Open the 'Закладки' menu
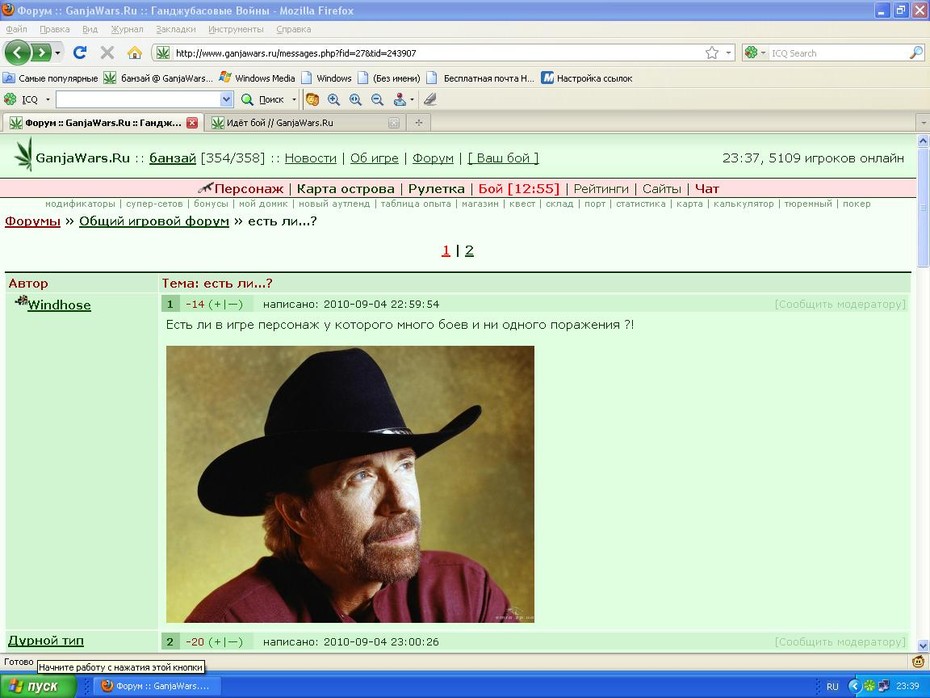The width and height of the screenshot is (930, 698). point(176,29)
